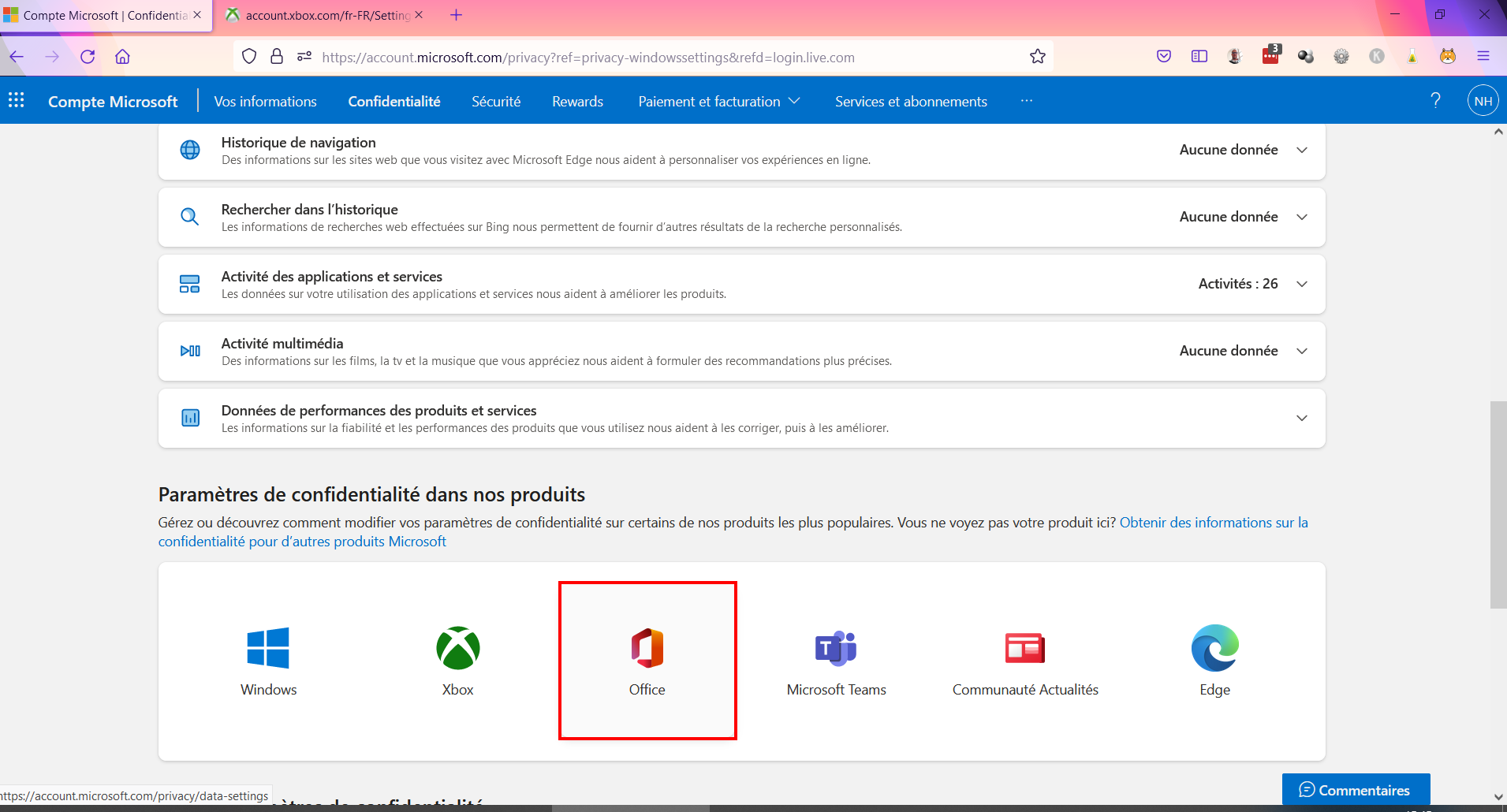Screen dimensions: 1507x812
Task: Expand Données de performances chevron
Action: (1302, 418)
